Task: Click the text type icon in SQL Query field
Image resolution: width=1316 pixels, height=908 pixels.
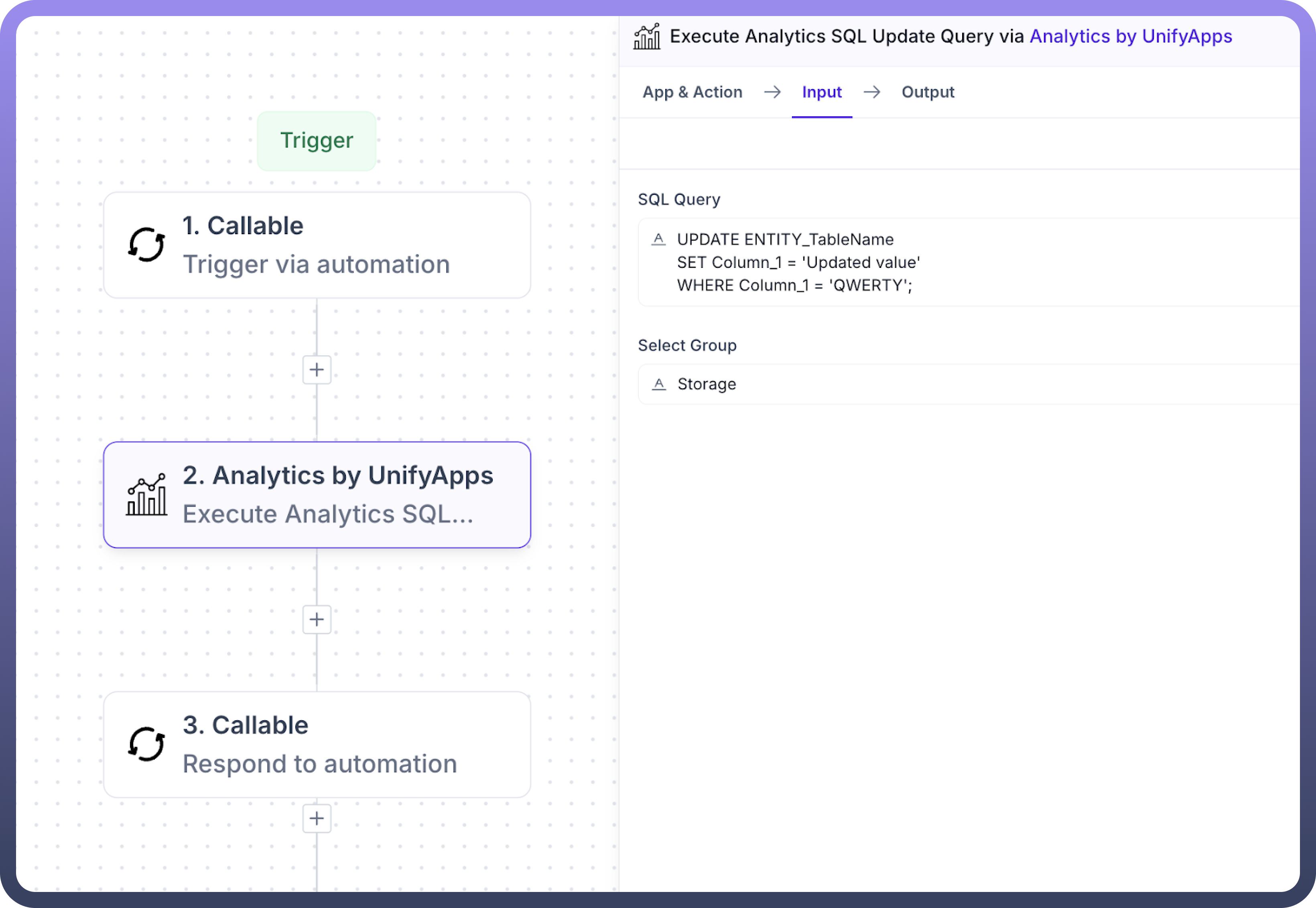Action: (x=658, y=239)
